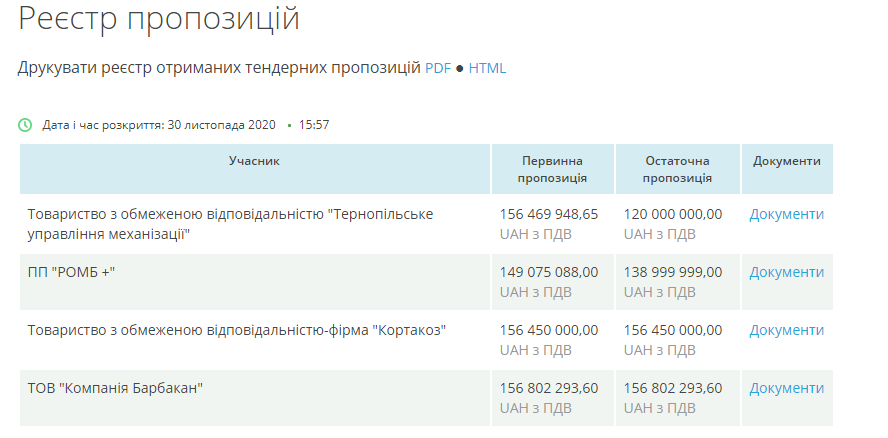This screenshot has width=888, height=438.
Task: Click the фірма "Кортакоз" participant name
Action: pos(236,330)
